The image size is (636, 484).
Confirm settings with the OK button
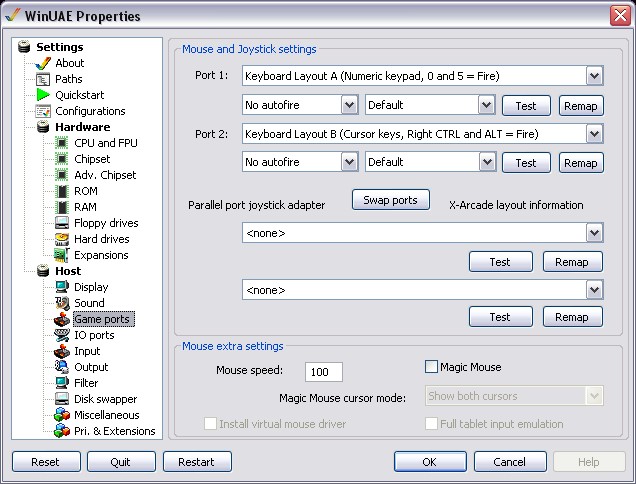(x=430, y=462)
